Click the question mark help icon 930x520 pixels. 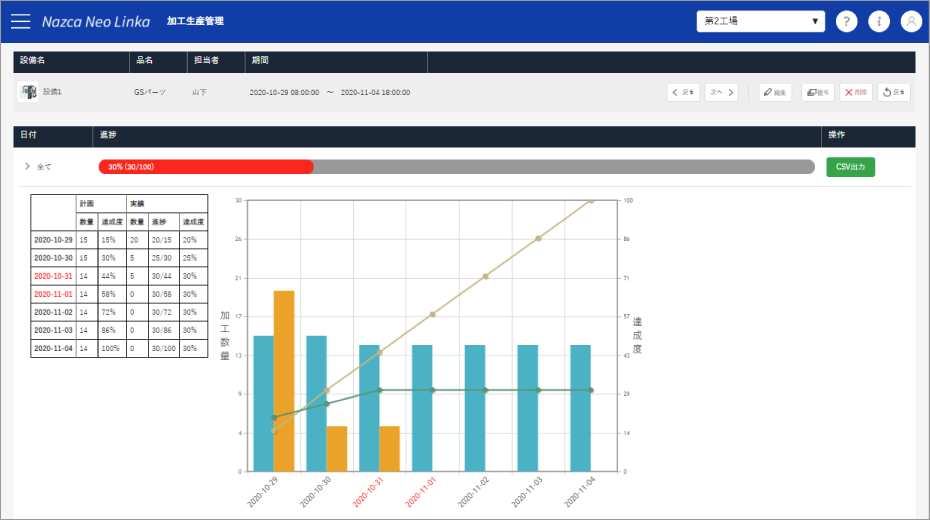[846, 21]
